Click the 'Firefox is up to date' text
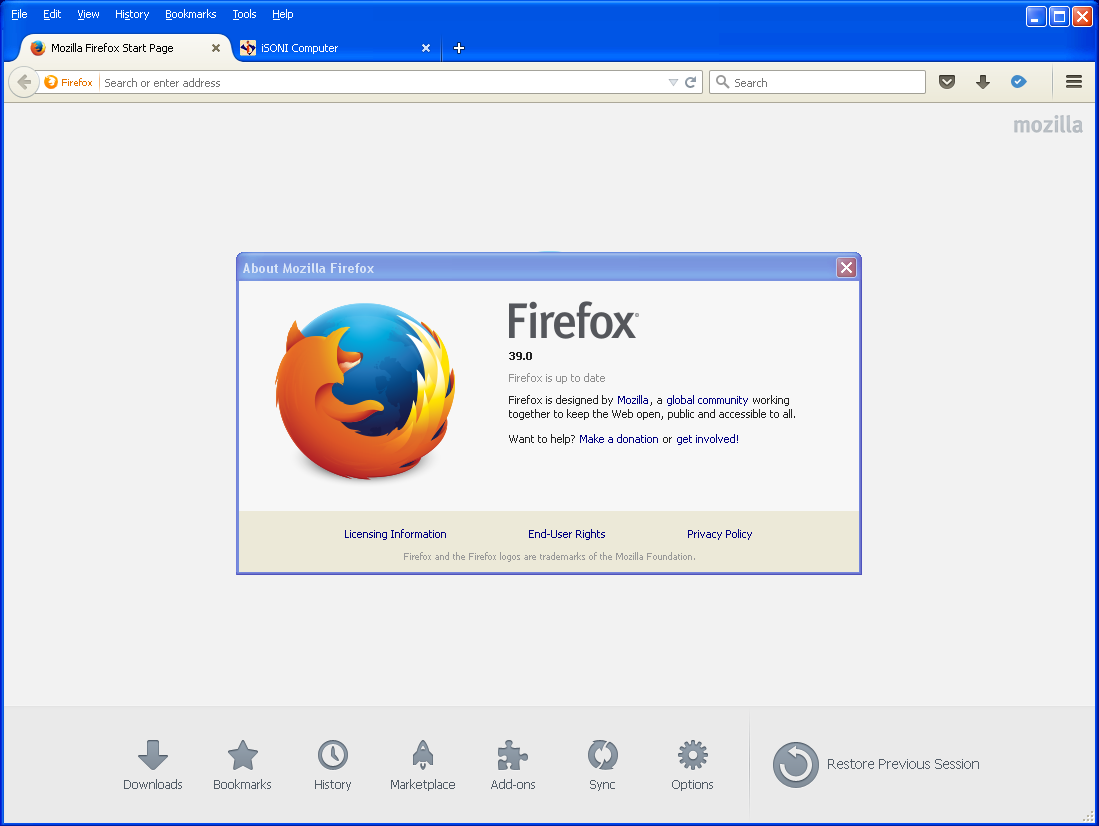 (557, 378)
